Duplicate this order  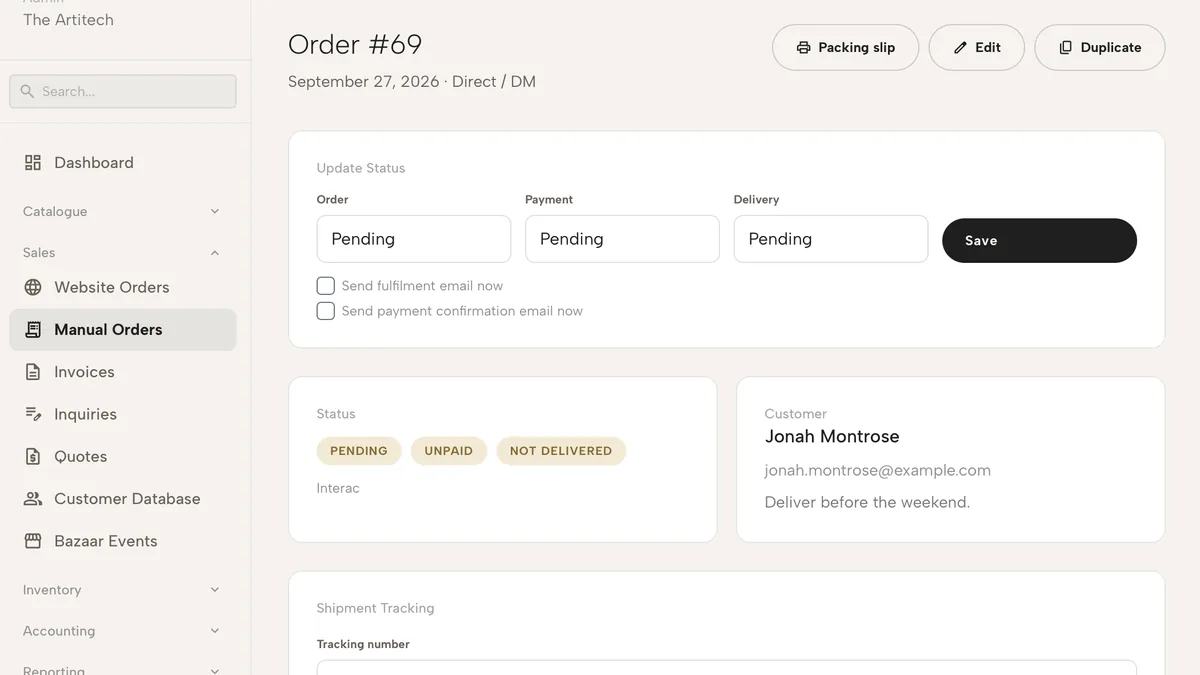tap(1100, 47)
